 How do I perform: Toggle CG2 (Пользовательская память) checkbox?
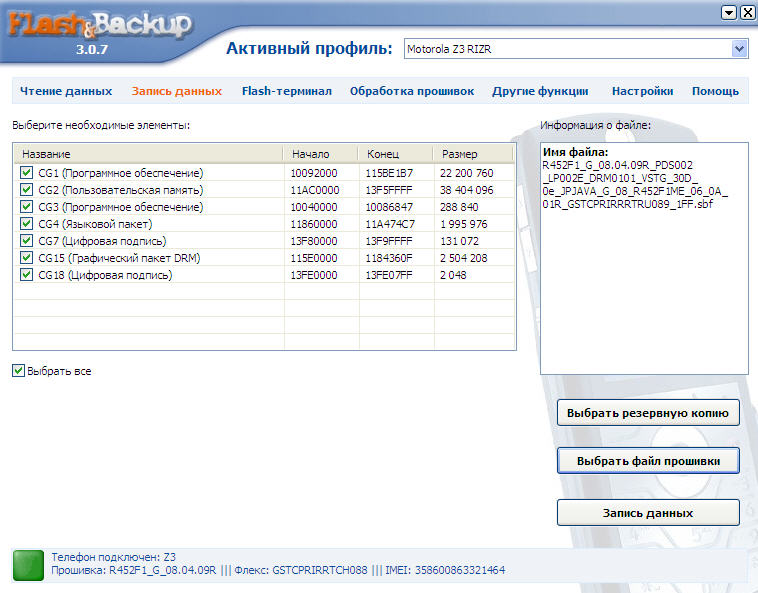tap(27, 189)
